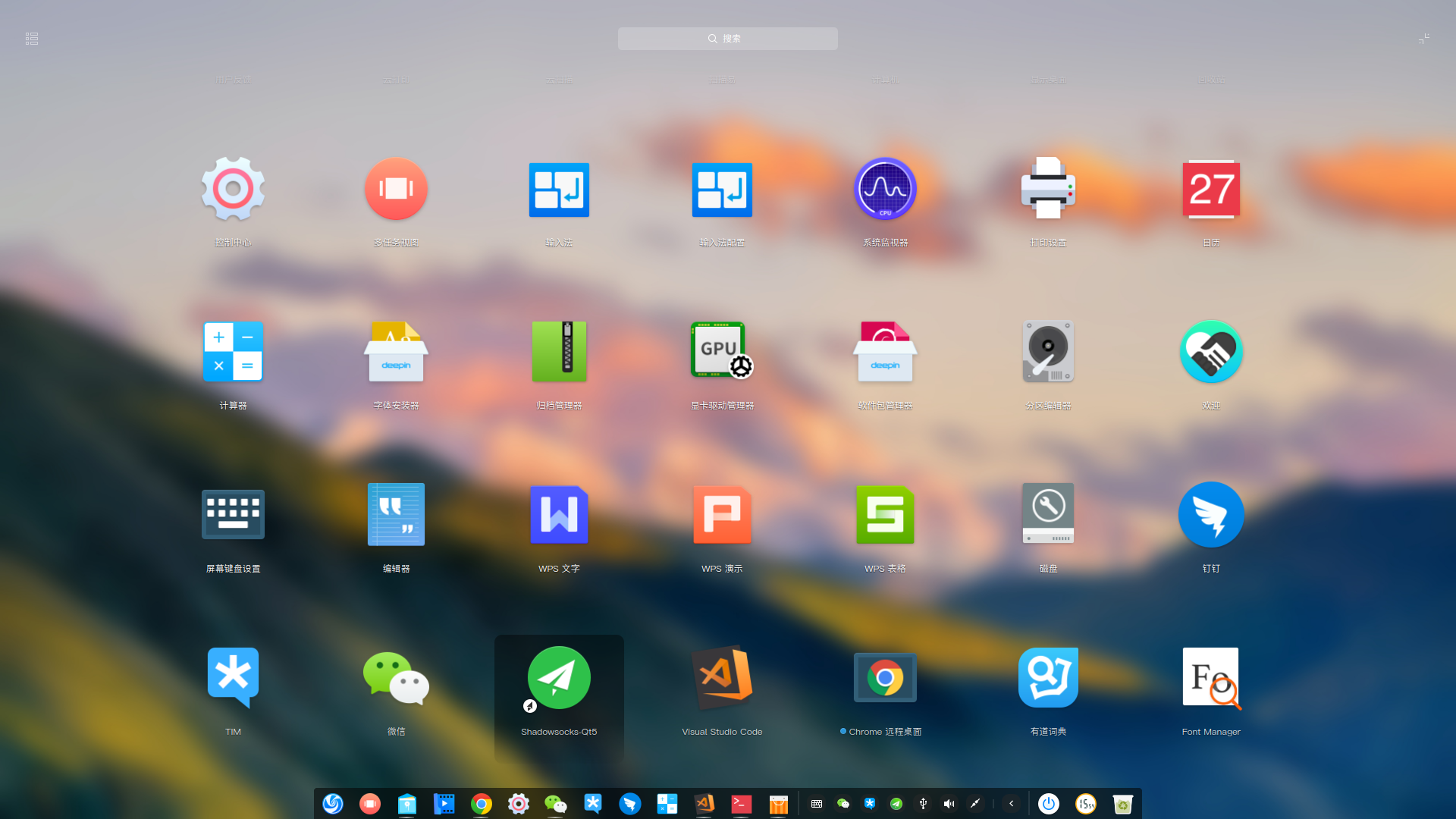Open the 欢迎 welcome app
Image resolution: width=1456 pixels, height=819 pixels.
click(1211, 351)
